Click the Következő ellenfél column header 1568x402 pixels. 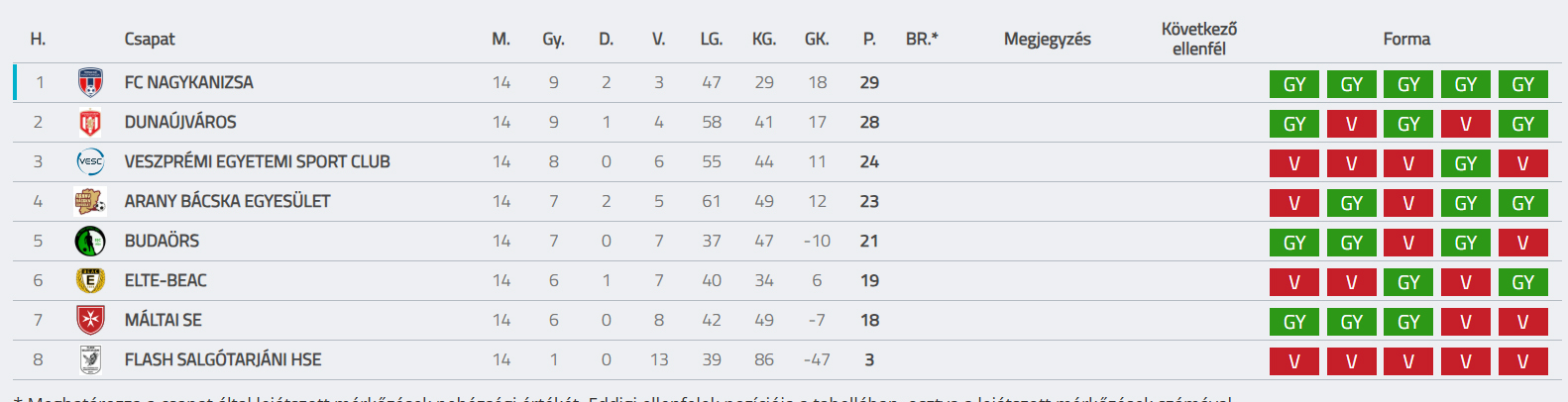click(1199, 39)
